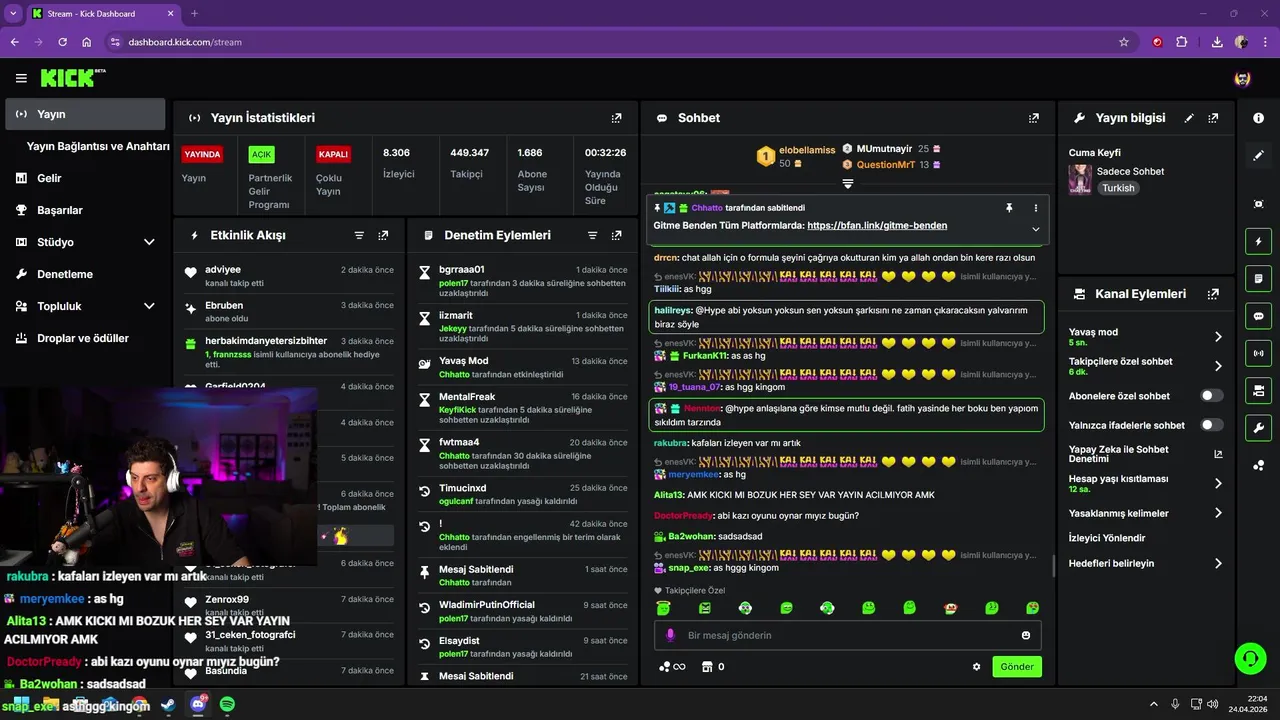Click the stream category thumbnail image
This screenshot has height=720, width=1280.
coord(1080,180)
